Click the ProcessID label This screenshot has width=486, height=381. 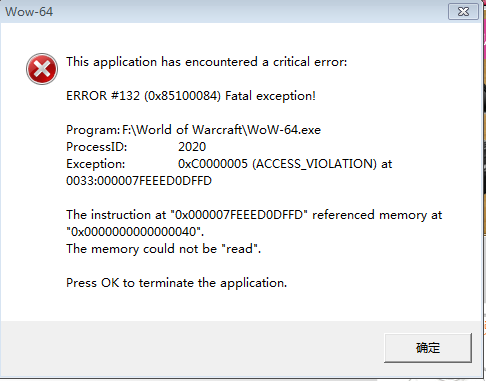(97, 147)
